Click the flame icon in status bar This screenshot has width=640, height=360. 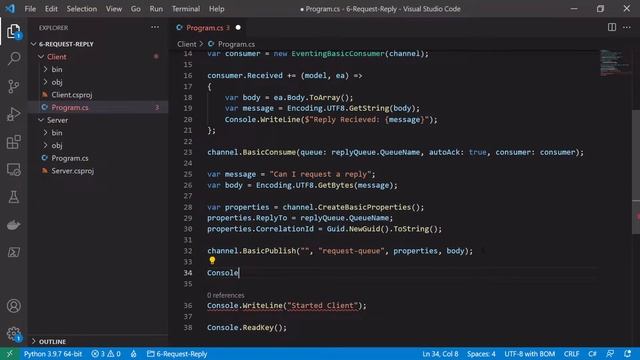133,354
